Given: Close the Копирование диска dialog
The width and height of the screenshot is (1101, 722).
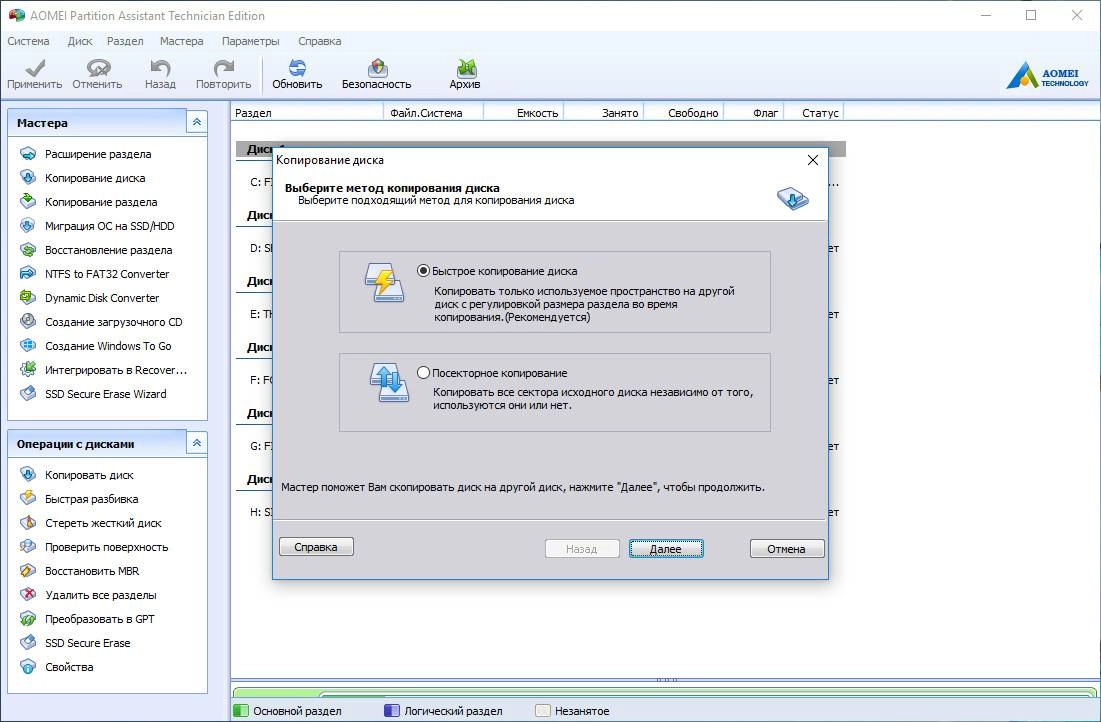Looking at the screenshot, I should [x=812, y=160].
